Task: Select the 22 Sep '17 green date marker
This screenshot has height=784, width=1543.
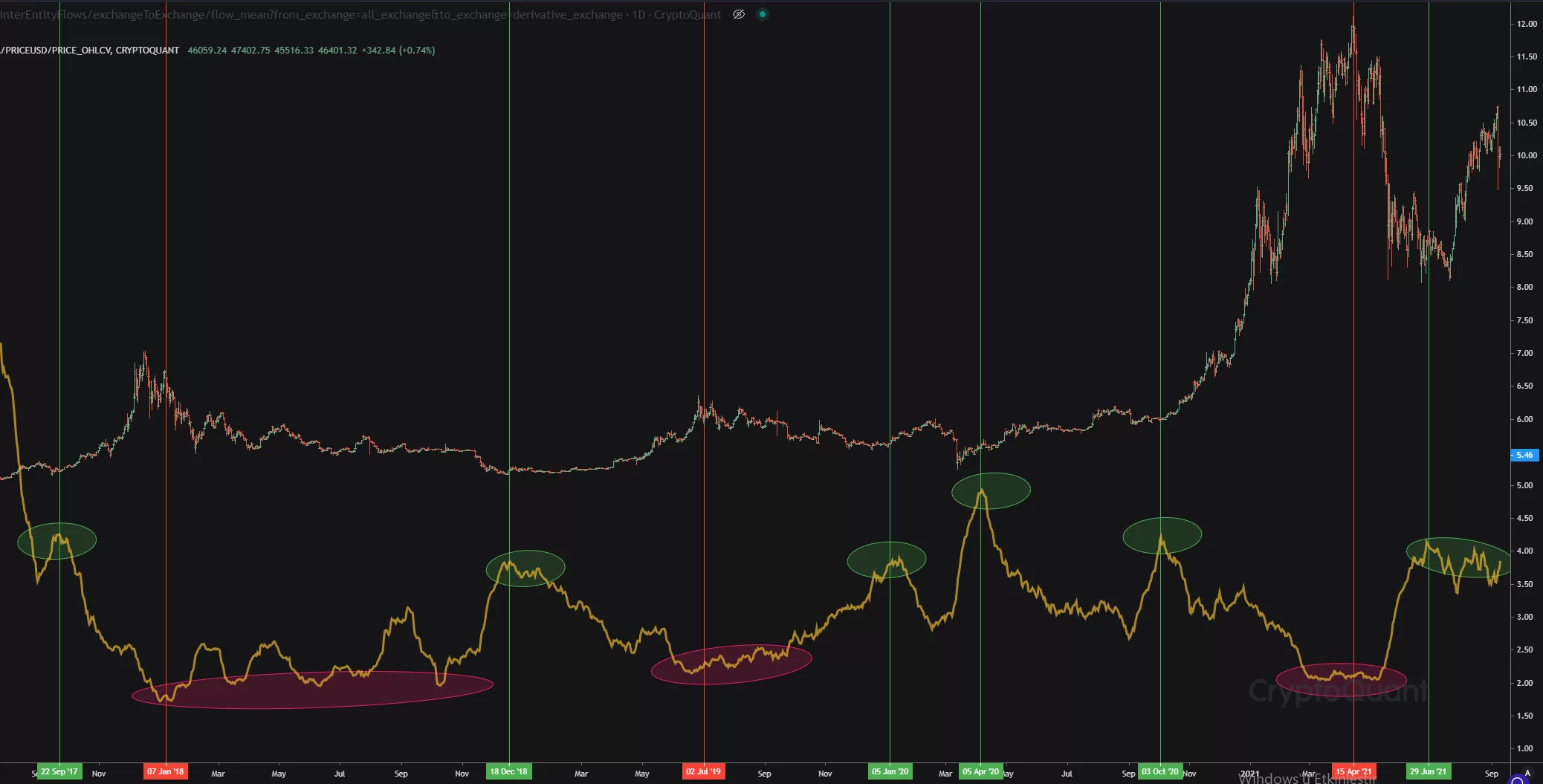Action: coord(59,771)
